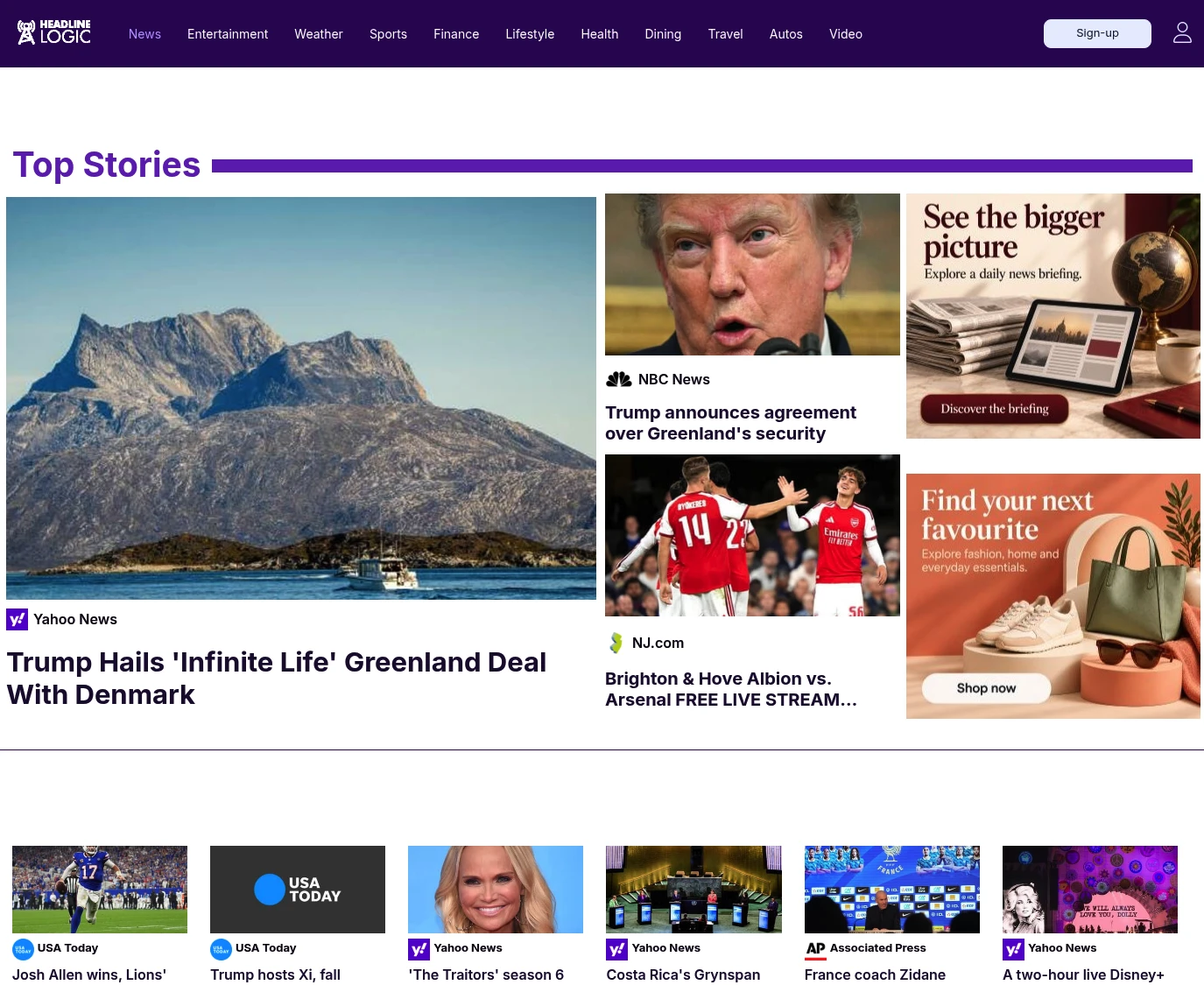Click Yahoo icon beside the Traitors story
The width and height of the screenshot is (1204, 985).
point(419,949)
